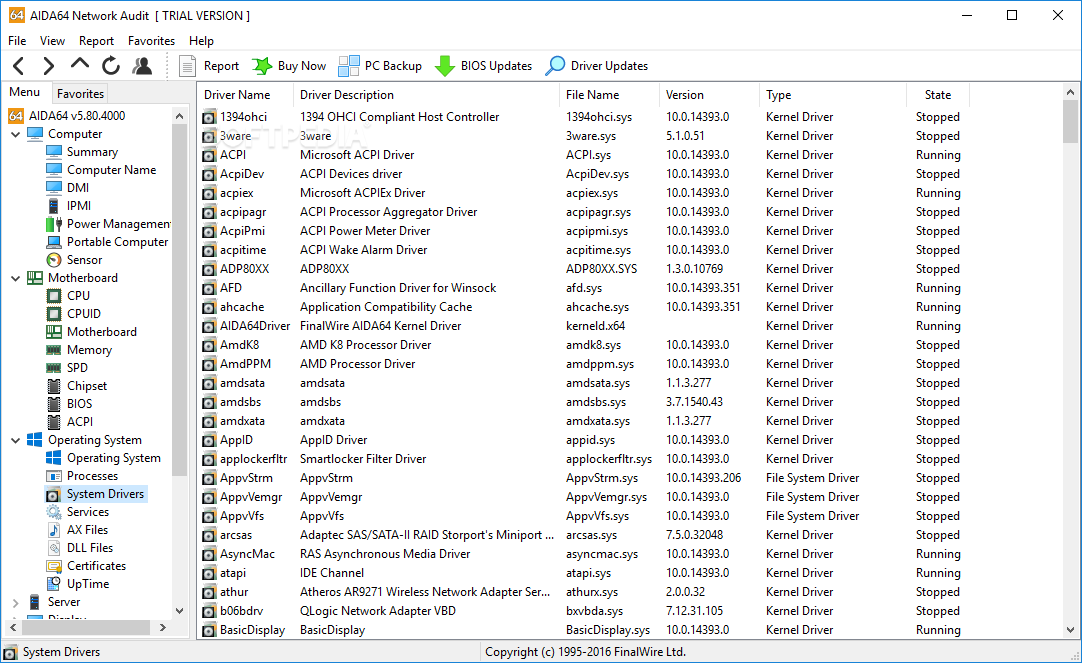Select the Processes icon in the tree
Viewport: 1082px width, 663px height.
pyautogui.click(x=54, y=476)
